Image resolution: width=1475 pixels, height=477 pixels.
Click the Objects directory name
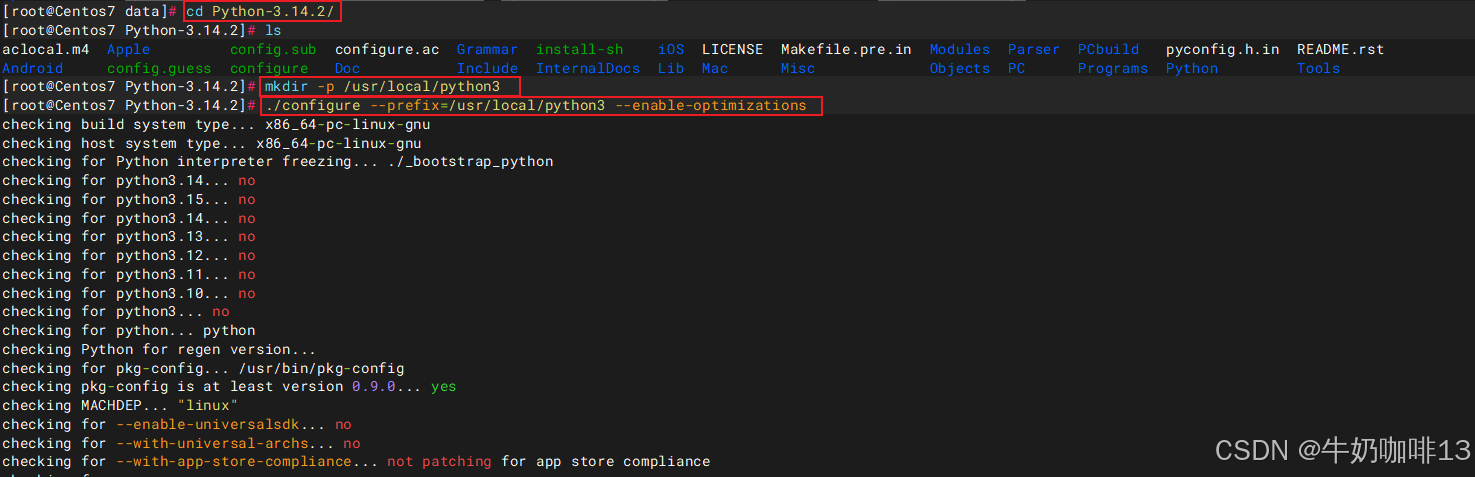pos(959,68)
